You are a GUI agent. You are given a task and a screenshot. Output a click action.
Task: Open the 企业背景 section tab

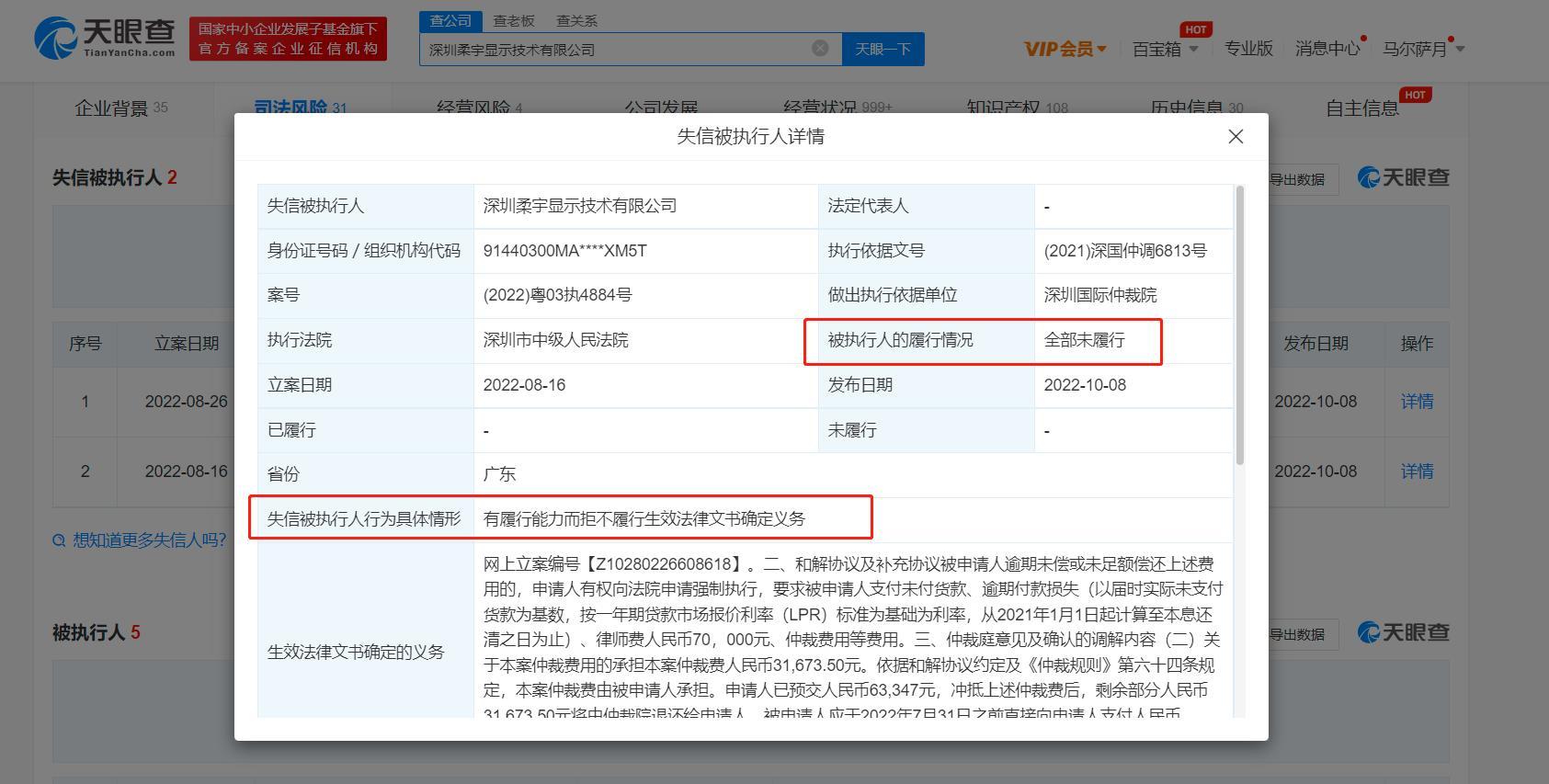coord(121,108)
